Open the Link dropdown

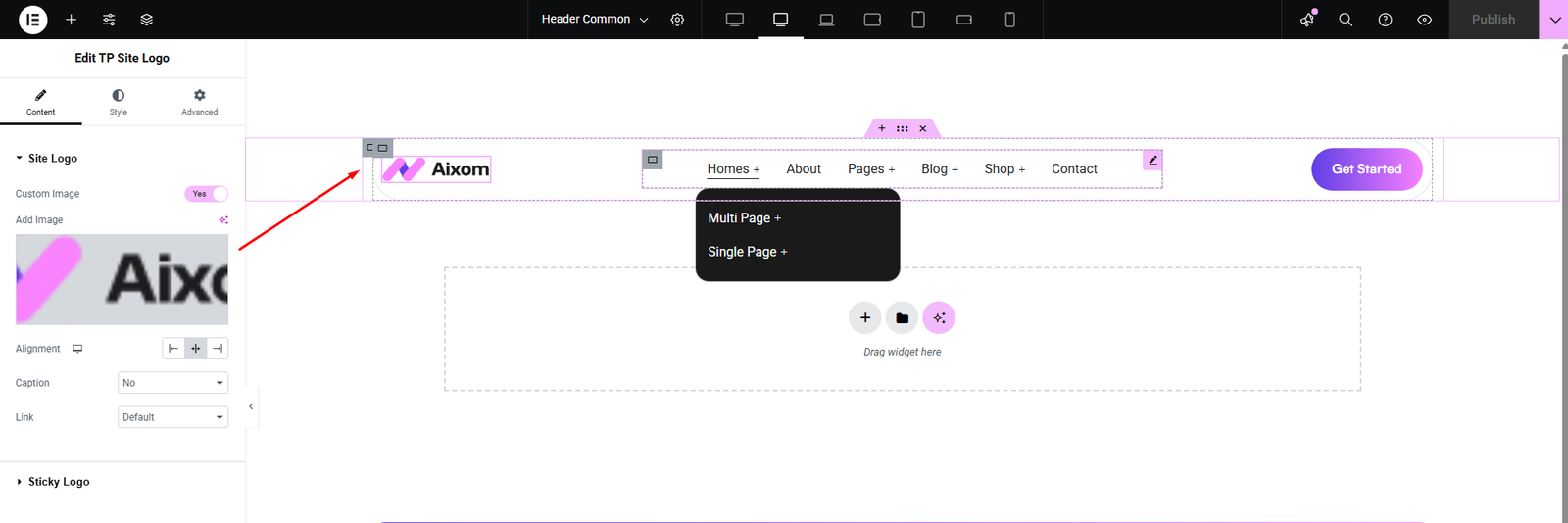[172, 417]
